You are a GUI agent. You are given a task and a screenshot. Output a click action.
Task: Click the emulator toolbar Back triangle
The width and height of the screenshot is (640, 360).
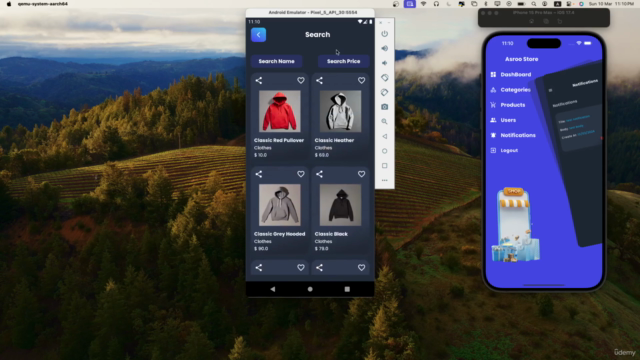384,136
